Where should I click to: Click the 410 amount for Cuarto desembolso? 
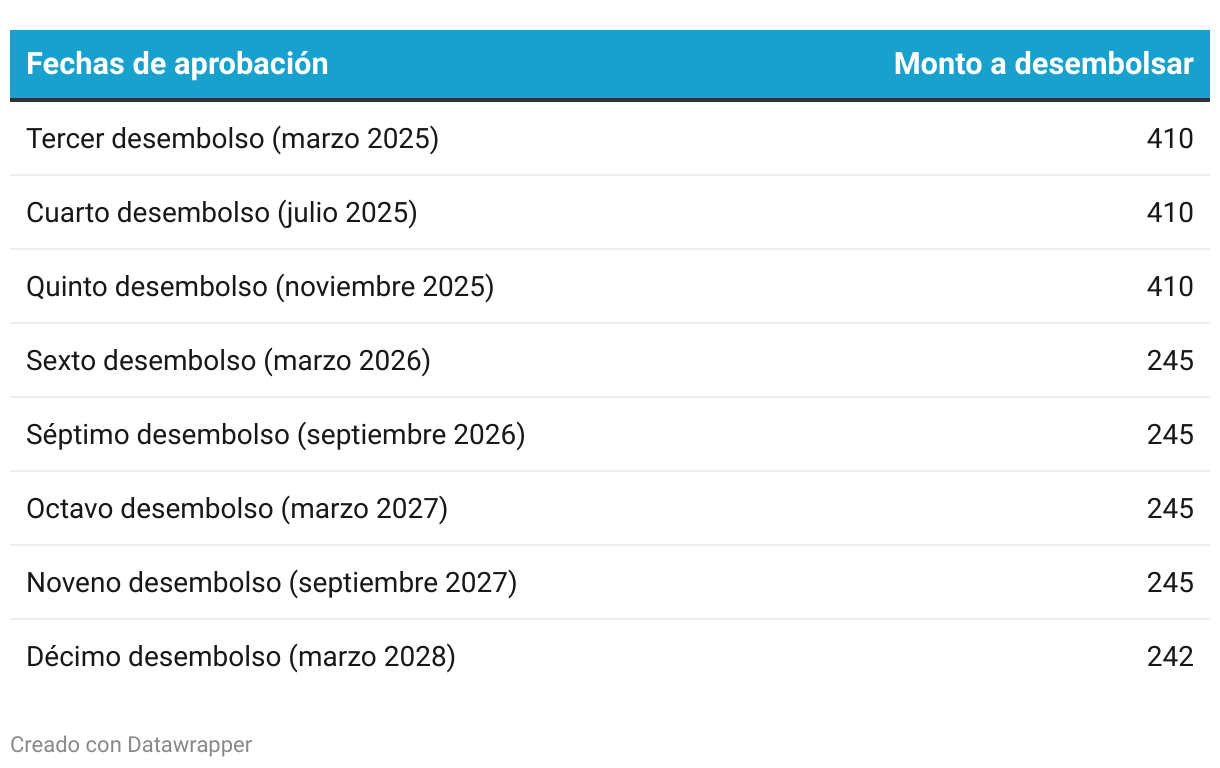(x=1170, y=212)
